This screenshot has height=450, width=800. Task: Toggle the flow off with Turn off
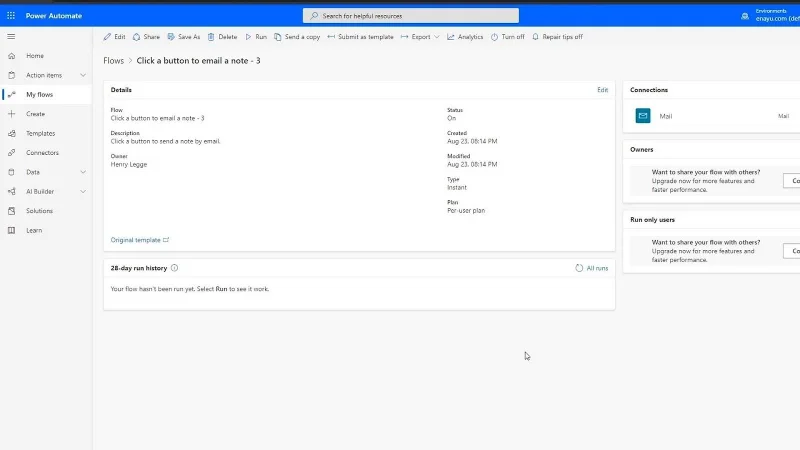coord(508,37)
